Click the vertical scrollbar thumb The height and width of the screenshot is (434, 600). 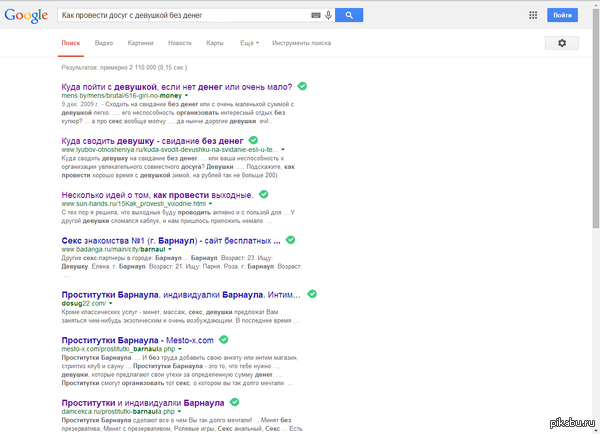[x=596, y=119]
